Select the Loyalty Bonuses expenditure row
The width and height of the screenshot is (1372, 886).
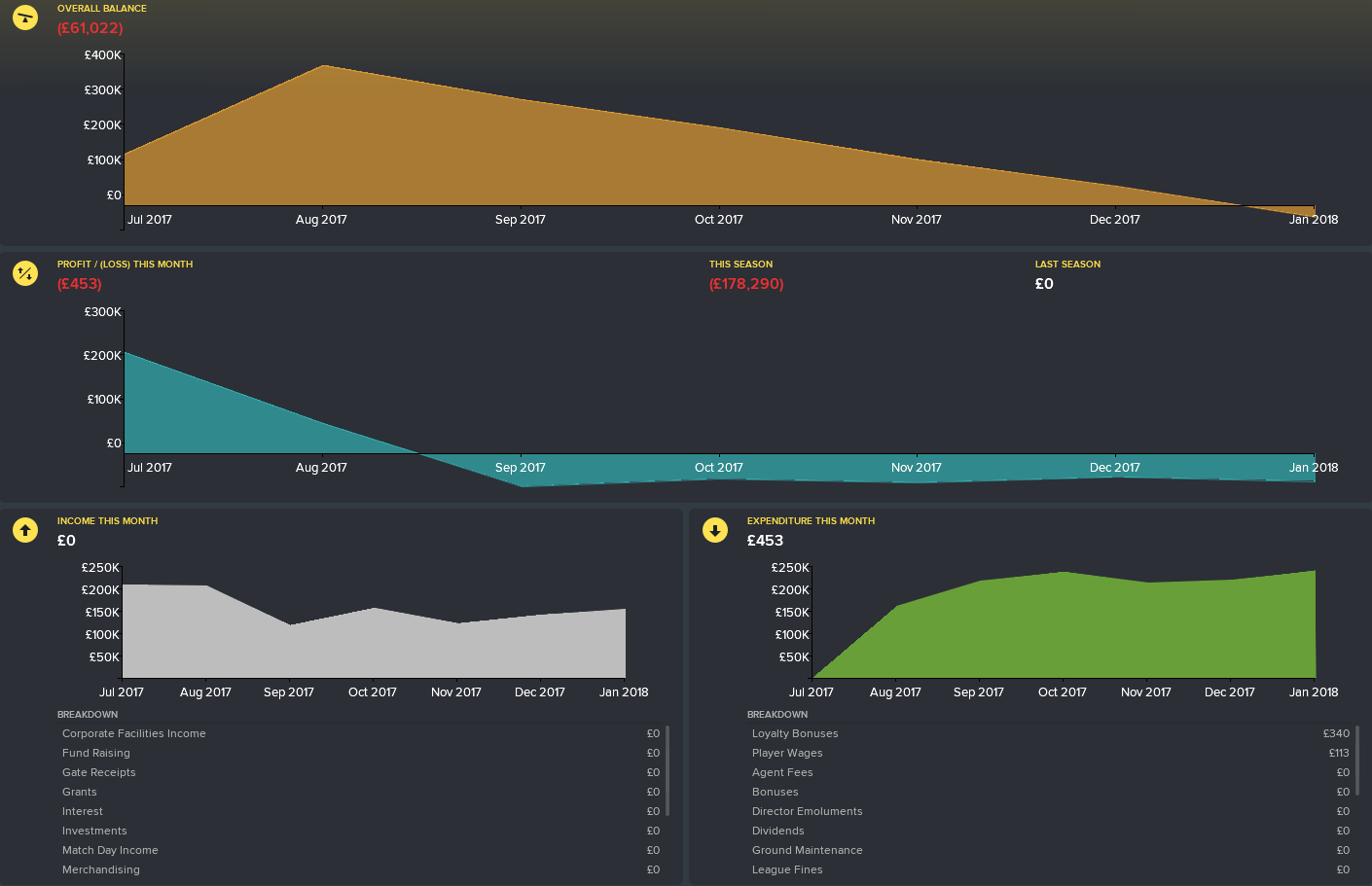(1051, 733)
